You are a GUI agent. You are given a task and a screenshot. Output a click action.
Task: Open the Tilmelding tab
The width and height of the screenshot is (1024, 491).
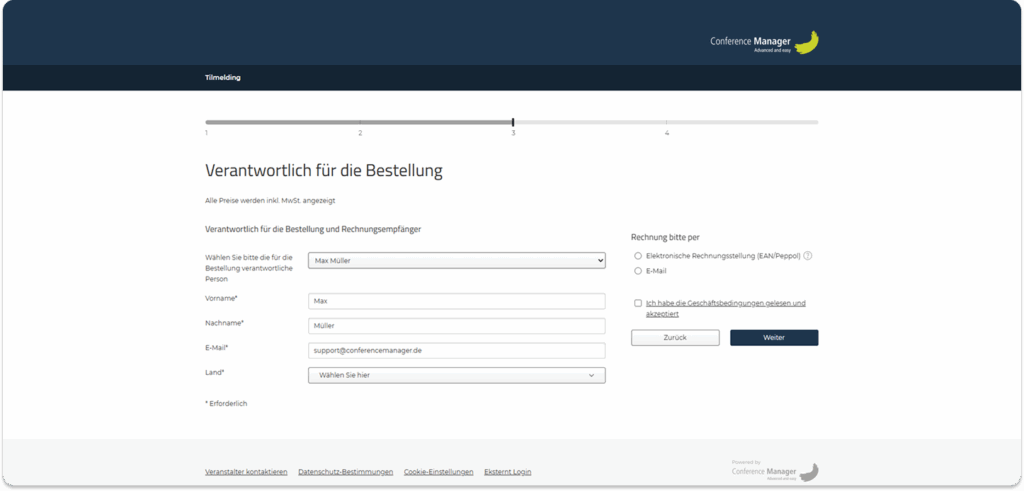pyautogui.click(x=223, y=78)
